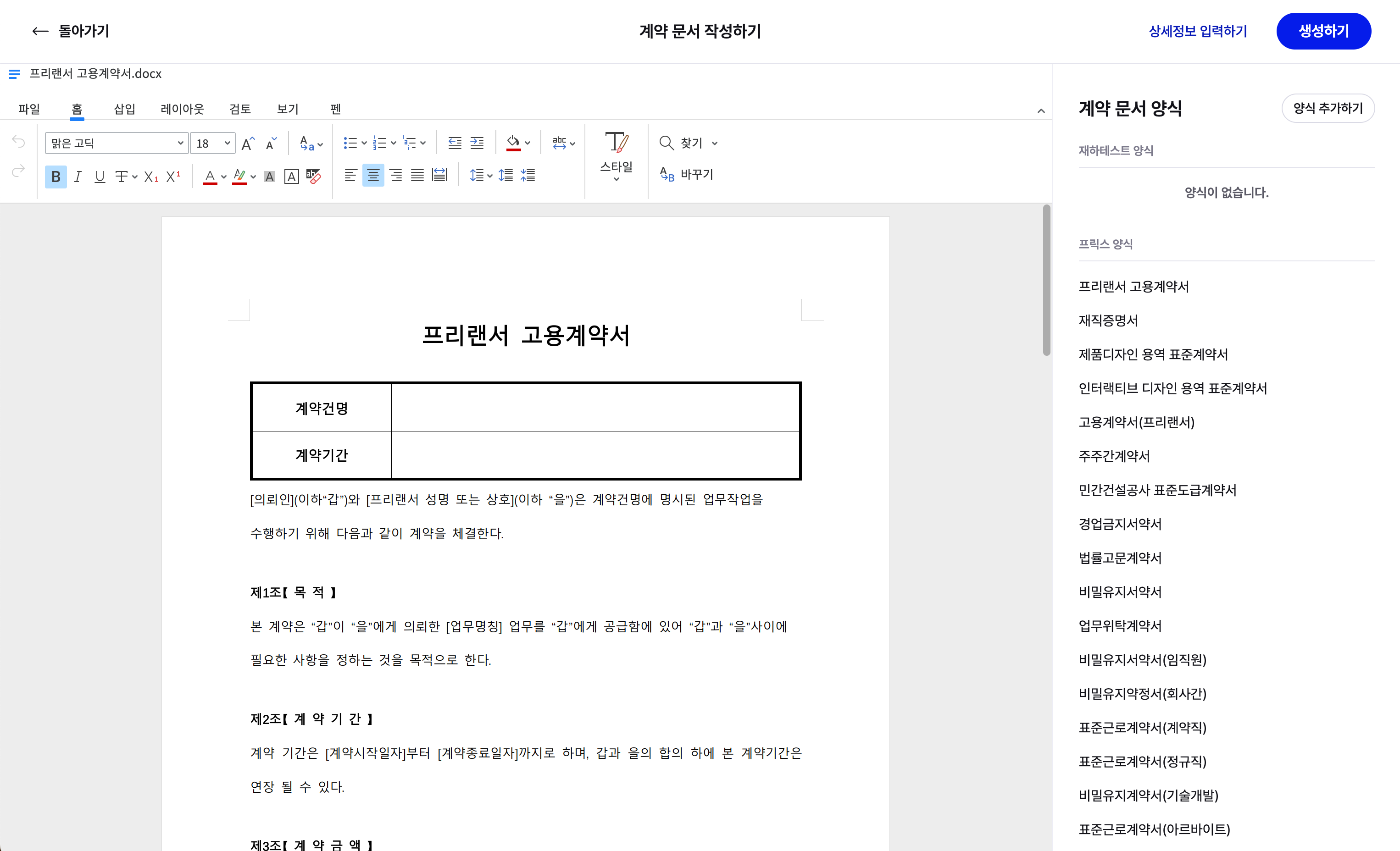Screen dimensions: 1400x851
Task: Select the 비밀유지서약서 template
Action: (x=1120, y=592)
